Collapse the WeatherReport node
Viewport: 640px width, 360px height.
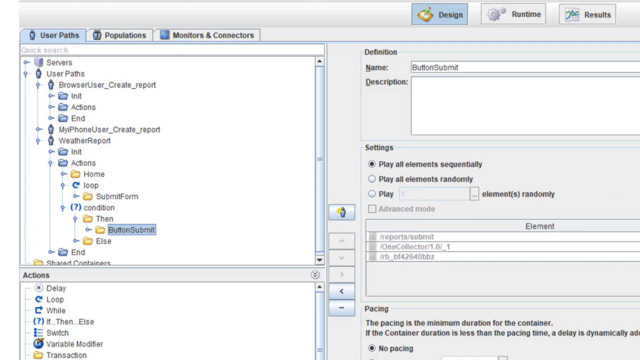coord(38,141)
